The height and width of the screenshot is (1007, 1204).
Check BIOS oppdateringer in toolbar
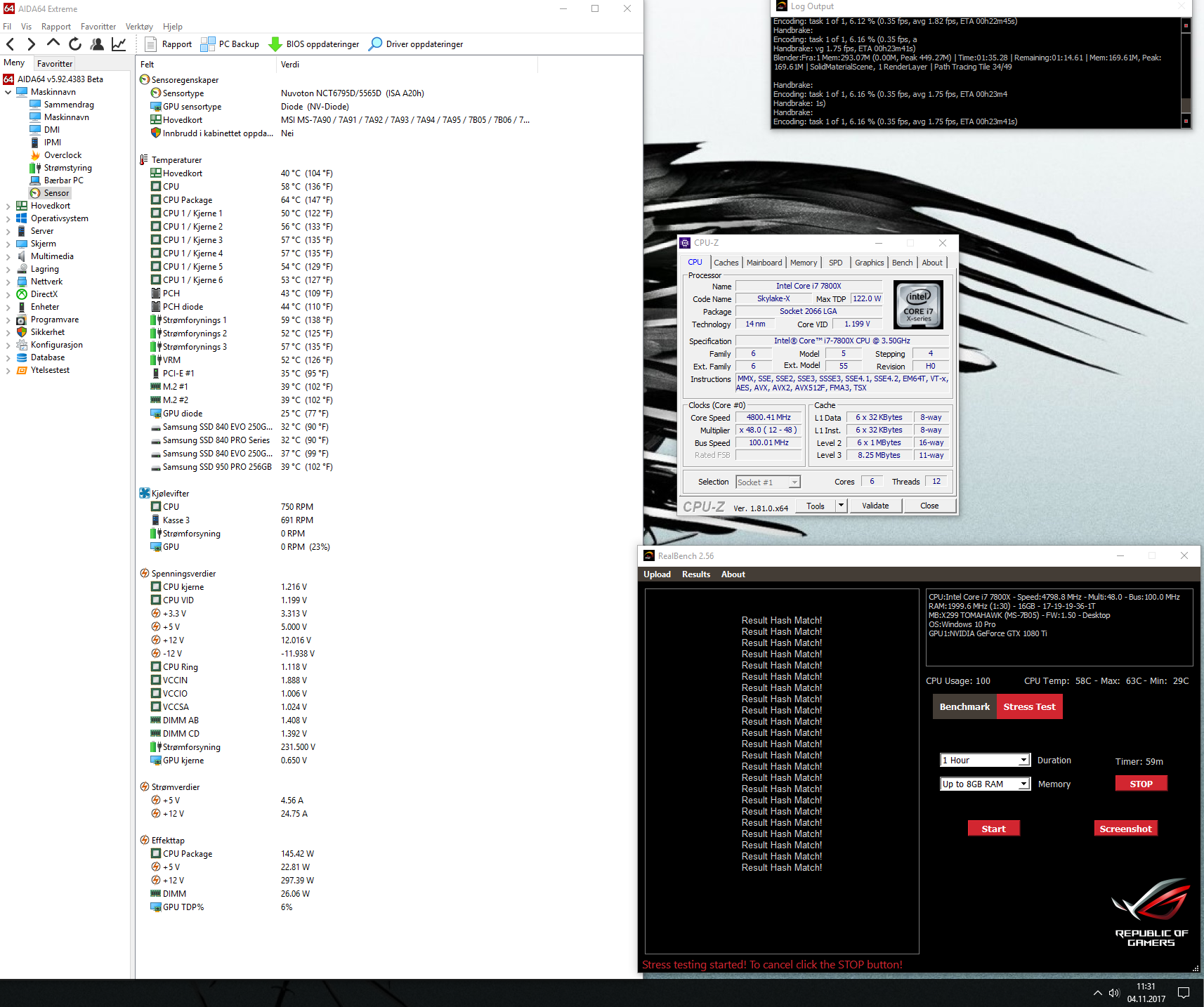pyautogui.click(x=314, y=44)
